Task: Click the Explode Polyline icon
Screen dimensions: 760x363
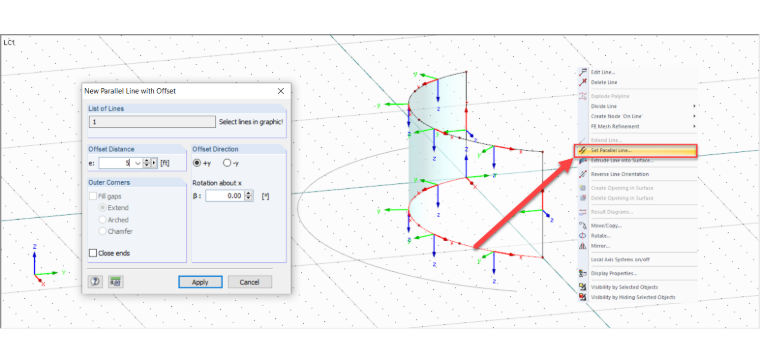Action: coord(583,96)
